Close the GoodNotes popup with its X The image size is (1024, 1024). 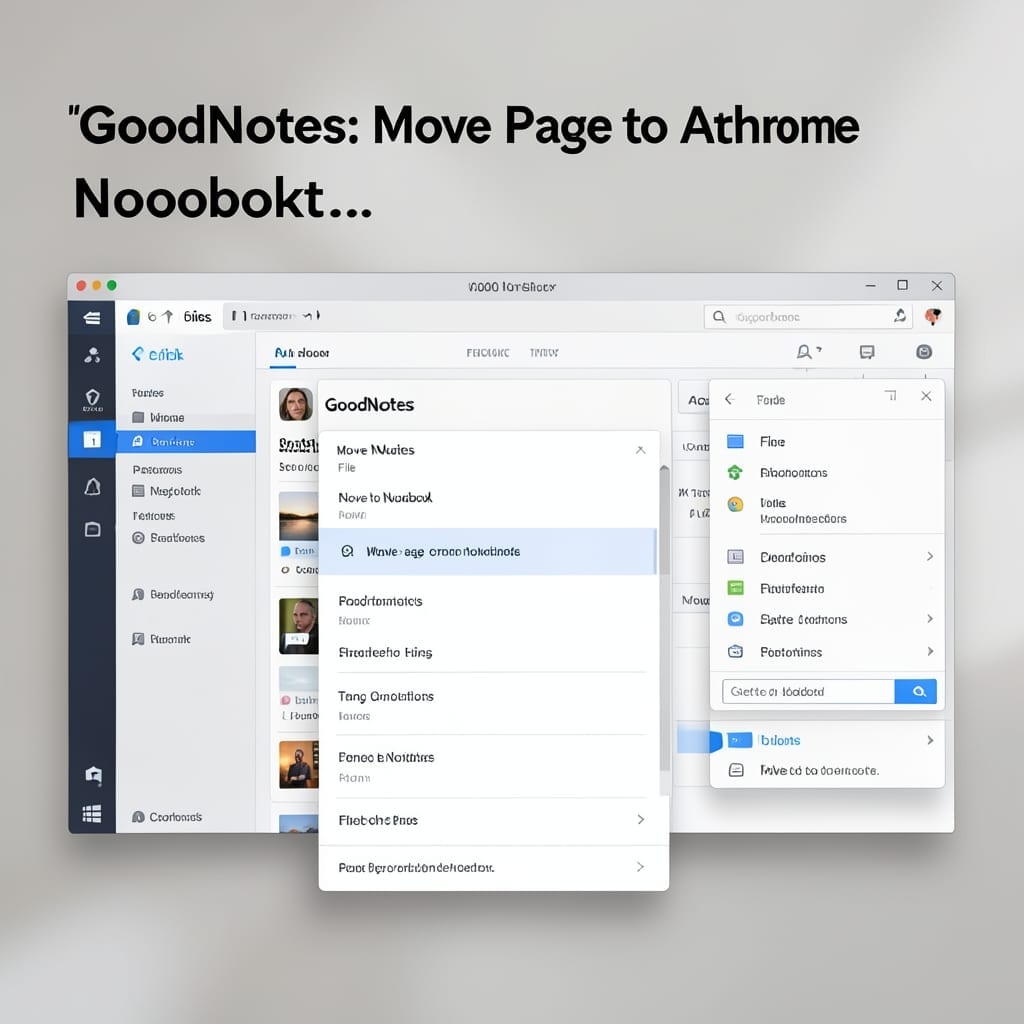pos(641,450)
